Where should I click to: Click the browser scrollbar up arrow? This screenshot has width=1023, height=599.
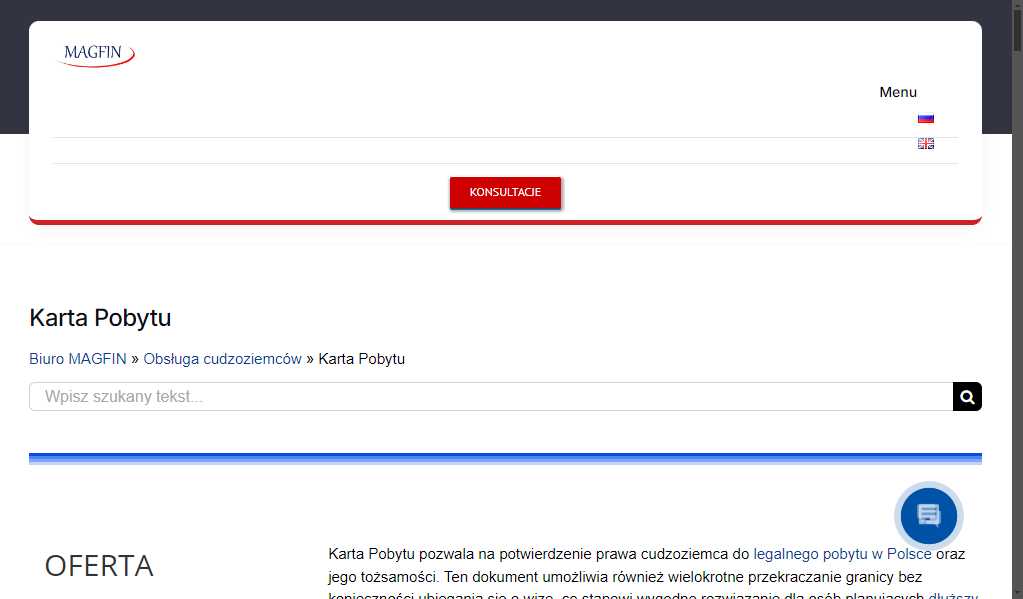[1016, 6]
